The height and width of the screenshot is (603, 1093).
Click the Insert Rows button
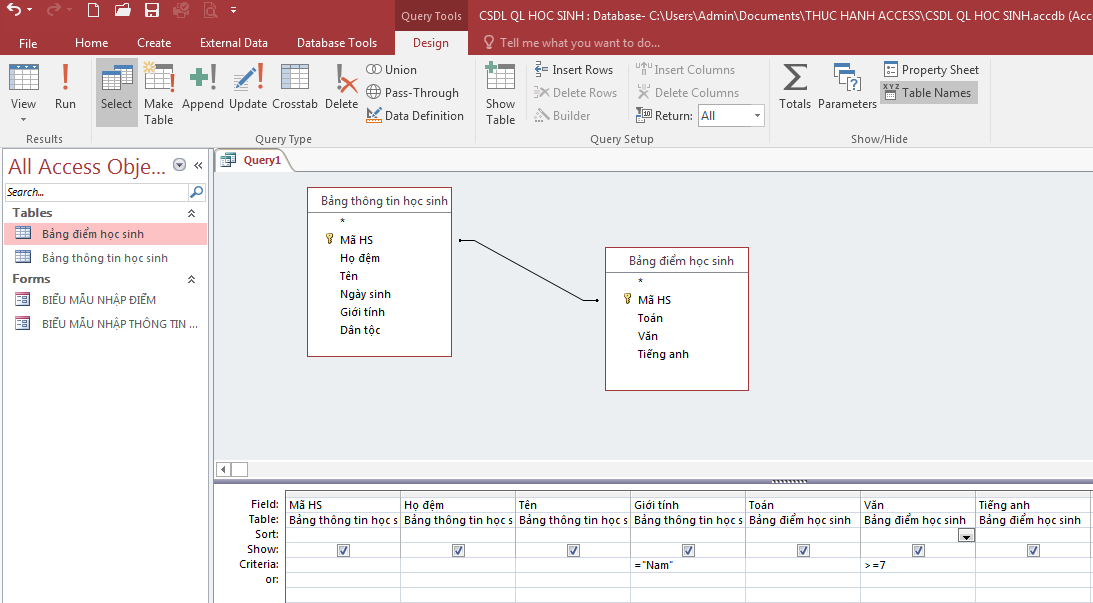tap(574, 70)
